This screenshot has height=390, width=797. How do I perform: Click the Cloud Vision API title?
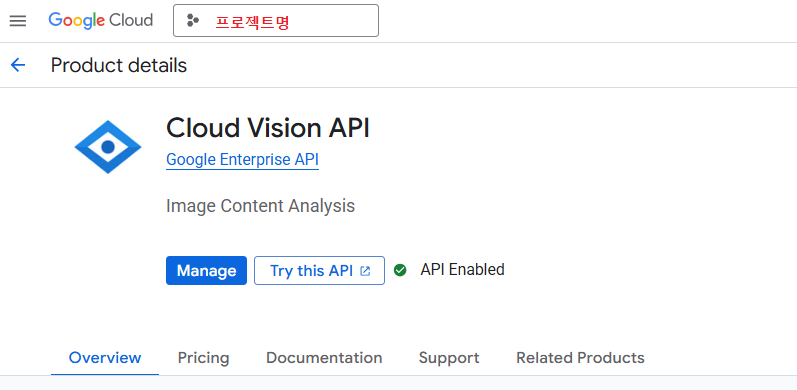268,128
